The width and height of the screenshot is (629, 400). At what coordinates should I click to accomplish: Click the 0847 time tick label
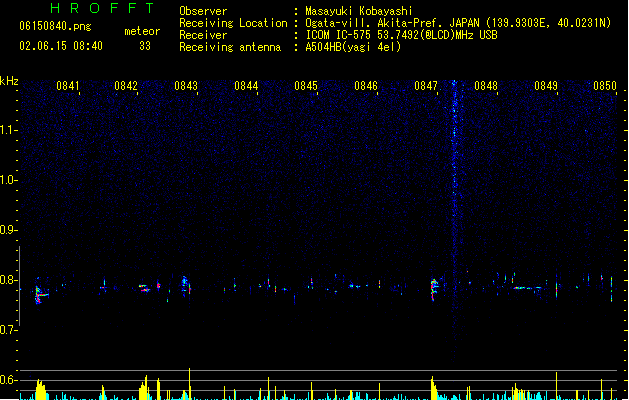click(426, 86)
